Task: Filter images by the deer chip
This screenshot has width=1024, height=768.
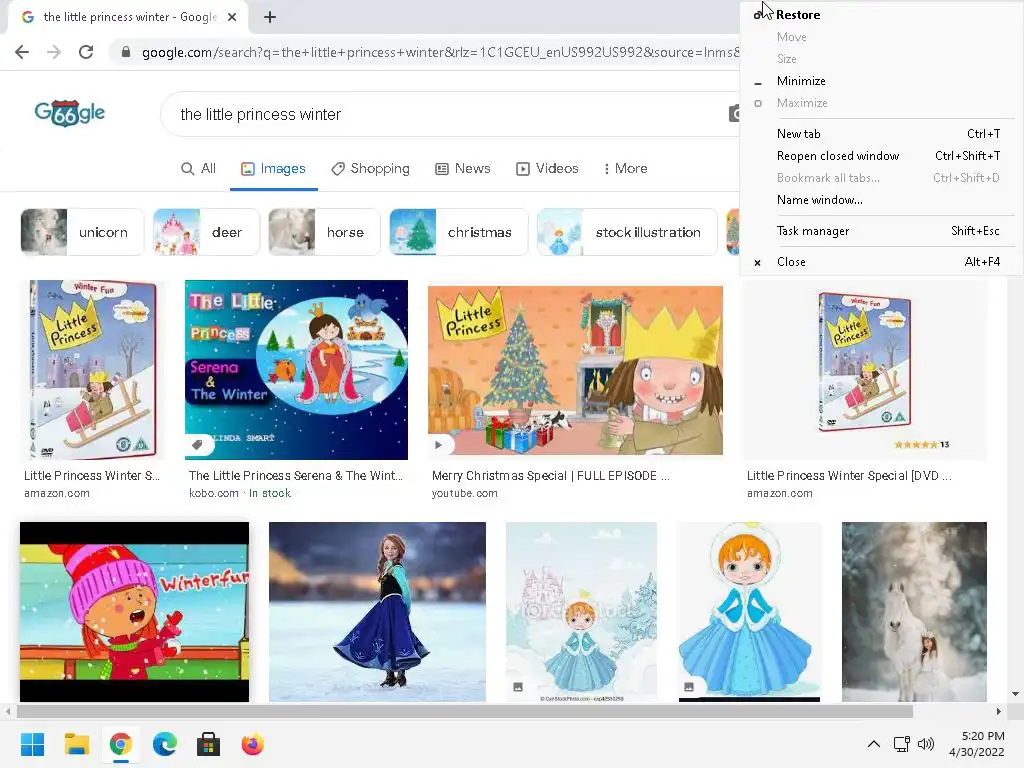Action: coord(206,232)
